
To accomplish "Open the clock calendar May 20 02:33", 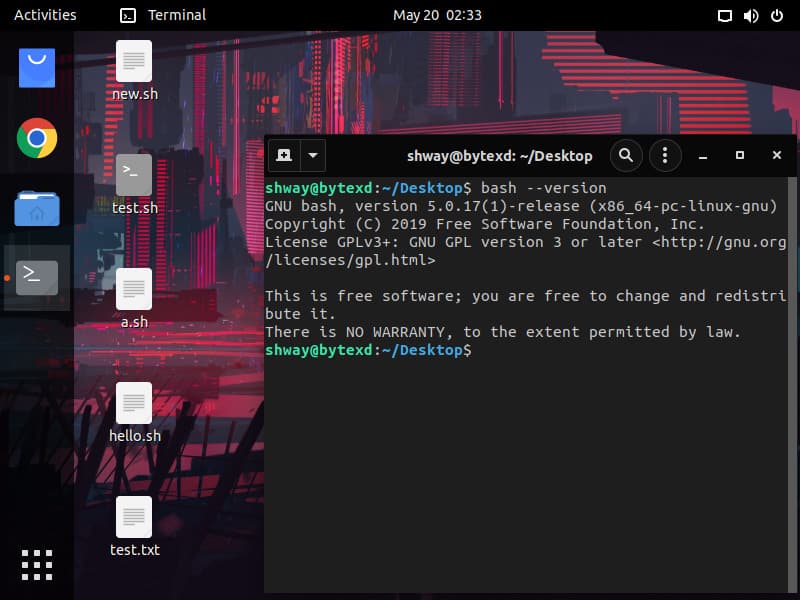I will coord(437,15).
